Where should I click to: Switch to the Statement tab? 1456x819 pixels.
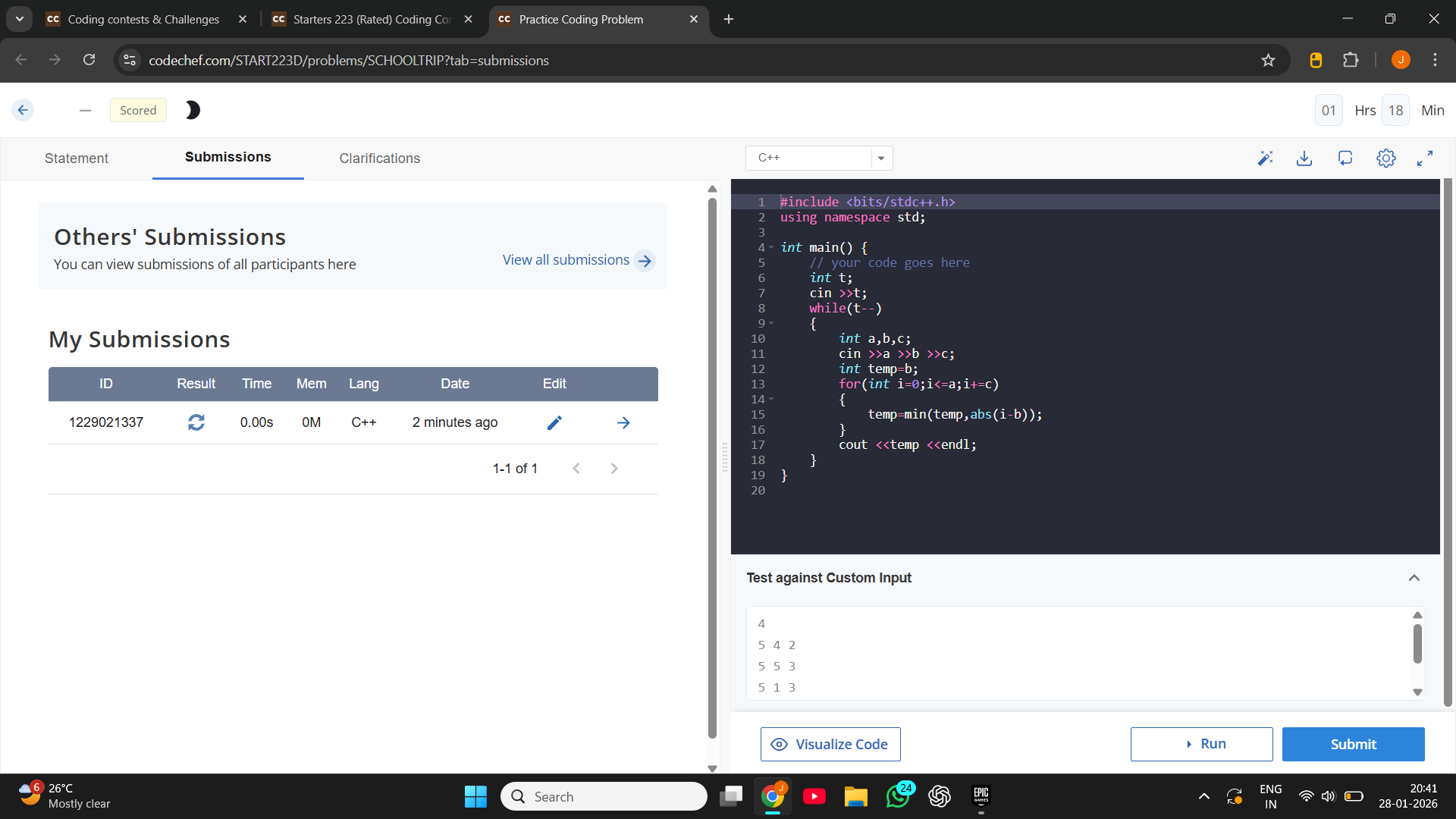click(x=76, y=158)
